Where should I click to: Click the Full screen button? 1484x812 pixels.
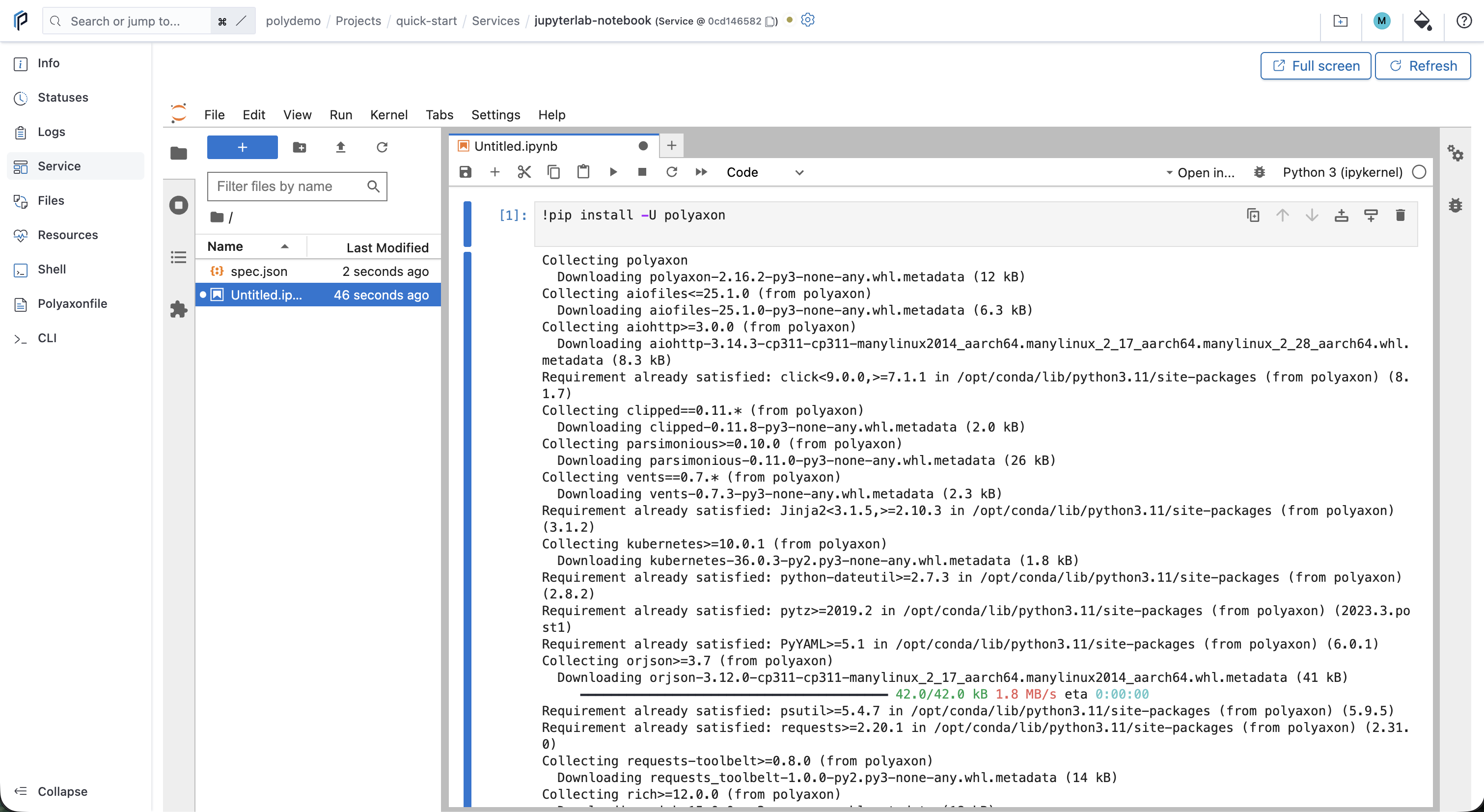tap(1315, 66)
